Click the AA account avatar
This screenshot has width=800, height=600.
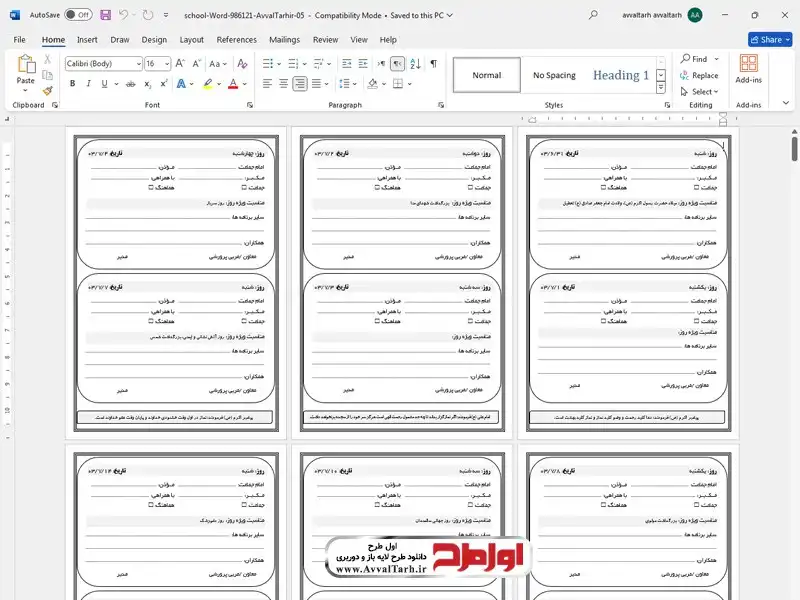coord(694,15)
